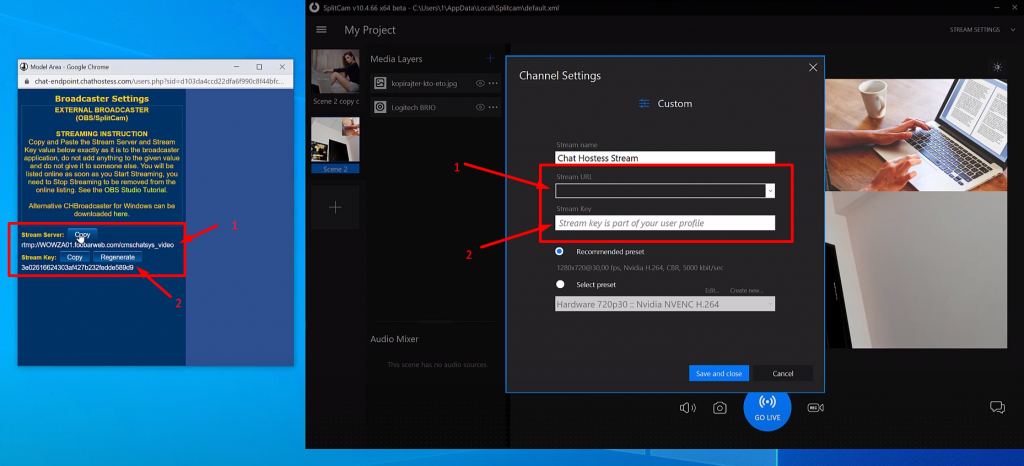This screenshot has height=466, width=1024.
Task: Click the Chrome globe icon in title bar
Action: (x=24, y=67)
